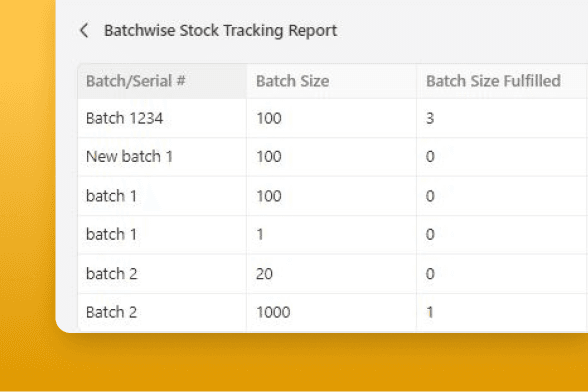Select the Batch 1234 row cell

point(162,119)
